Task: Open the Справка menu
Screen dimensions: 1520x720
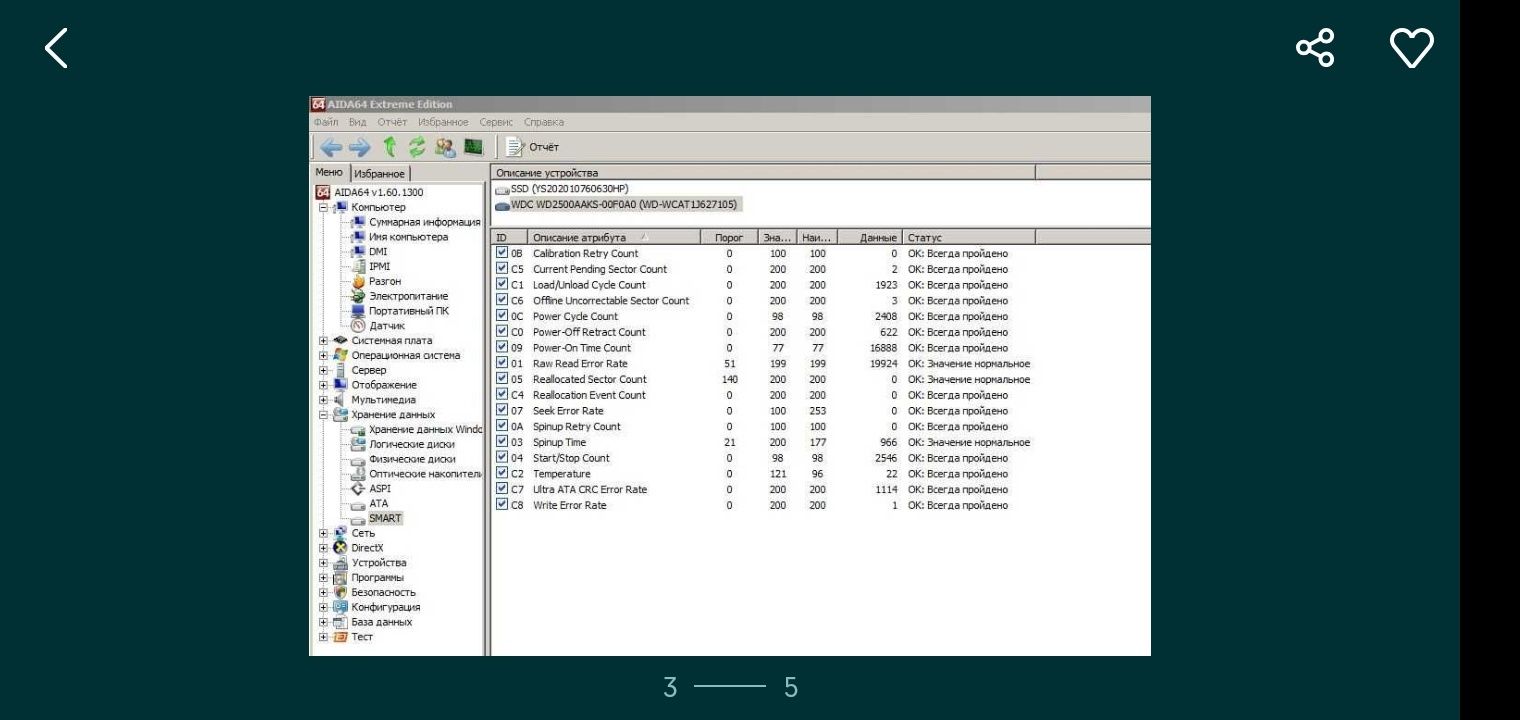Action: point(544,122)
